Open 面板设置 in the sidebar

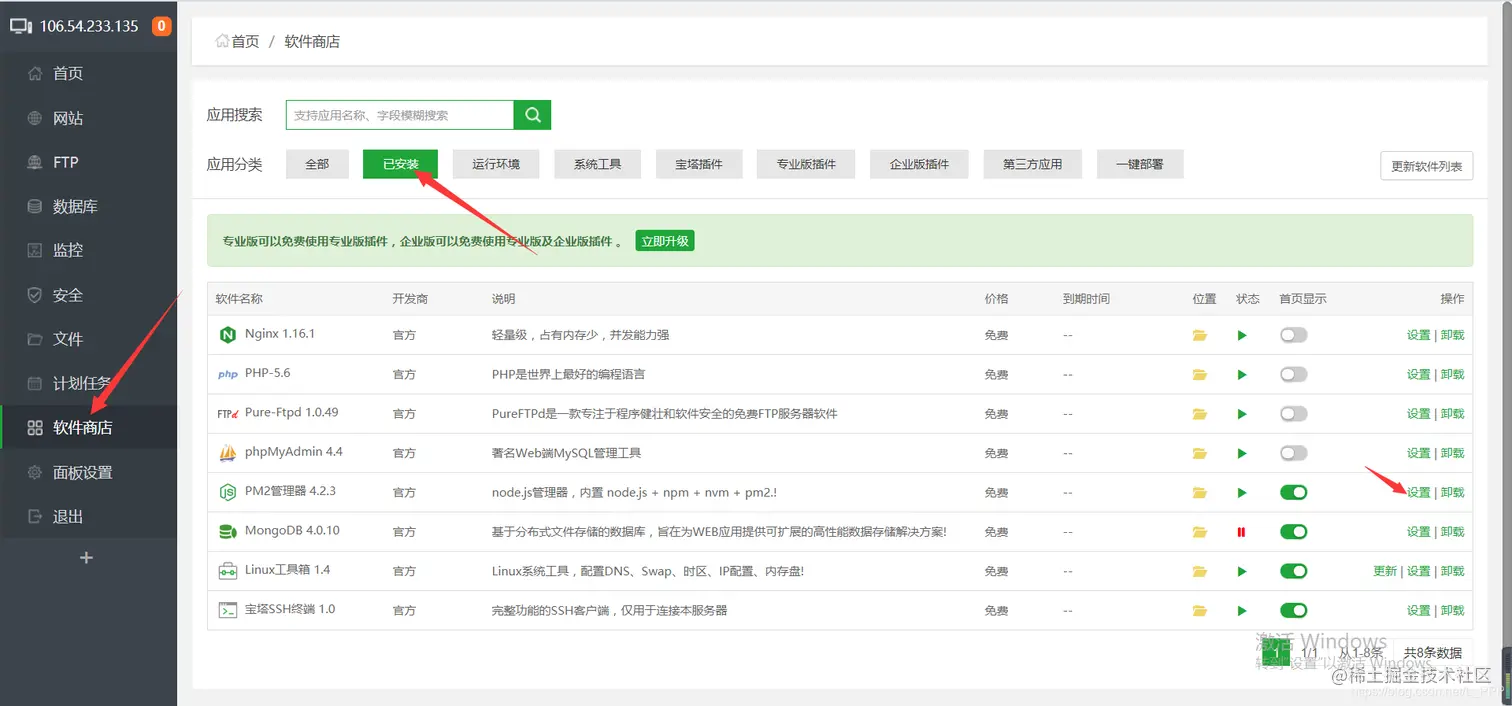pyautogui.click(x=88, y=473)
